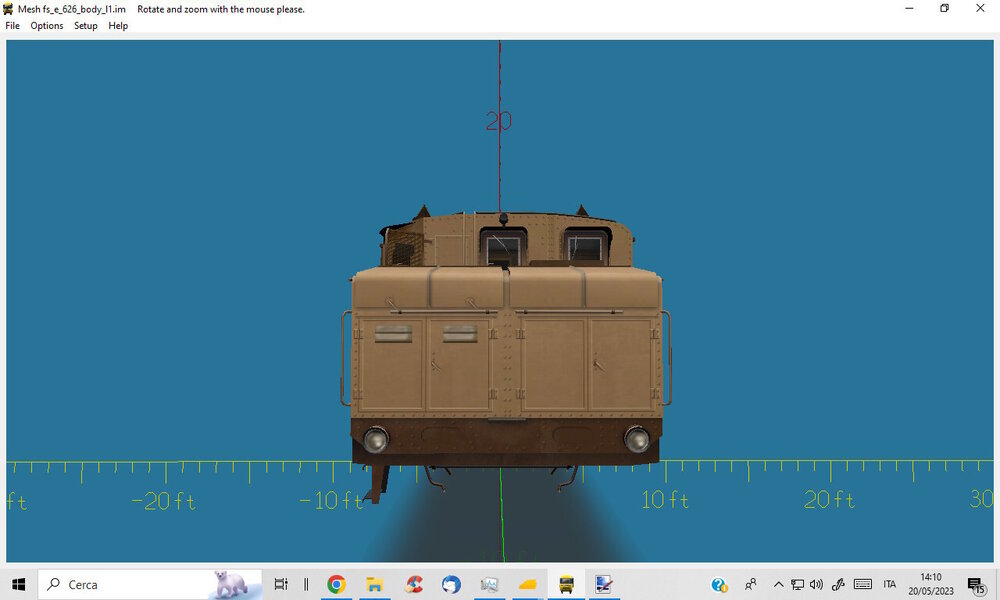Open the yellow wedge app in taskbar

pos(527,584)
